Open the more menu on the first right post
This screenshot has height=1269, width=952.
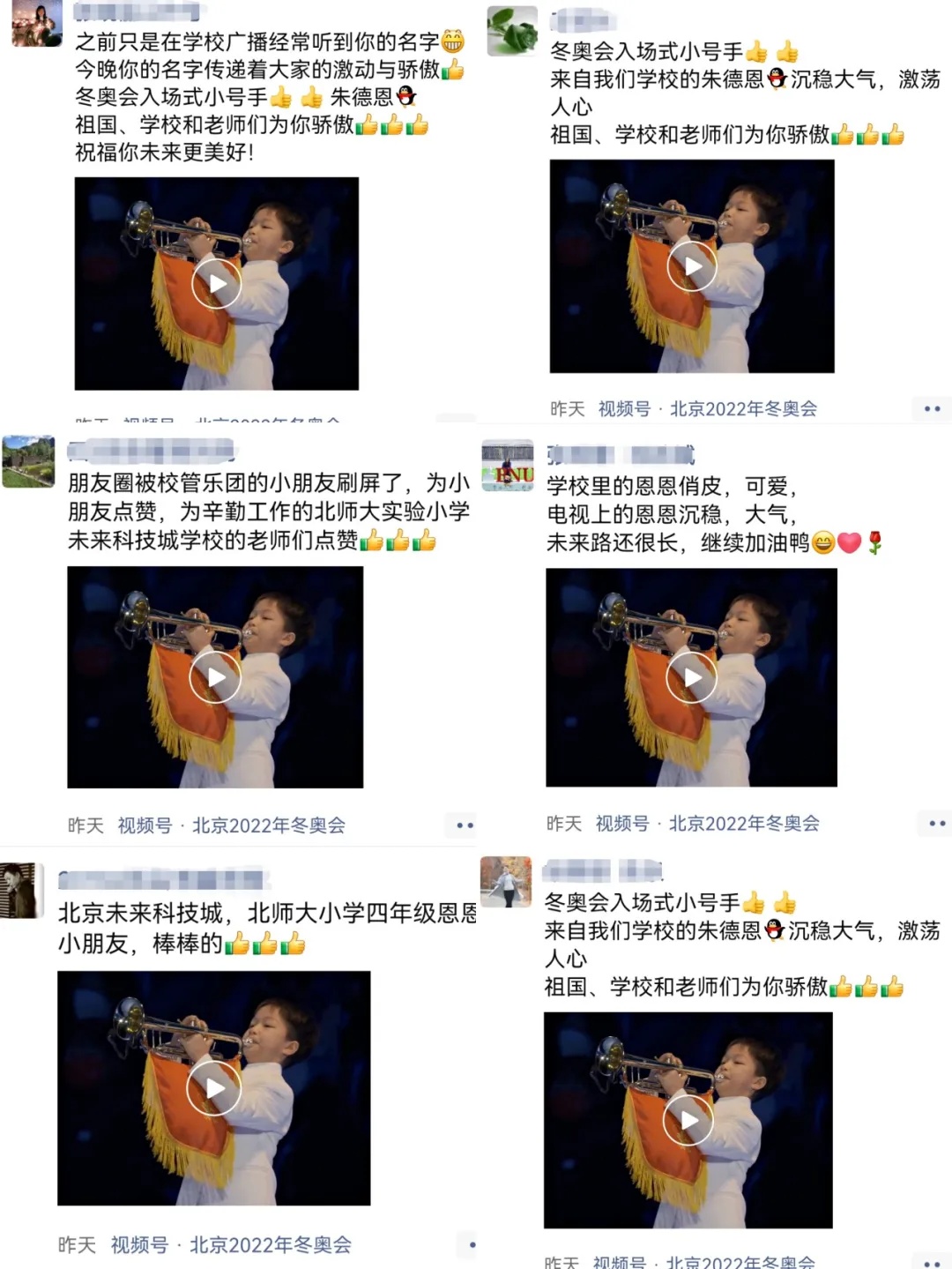932,408
